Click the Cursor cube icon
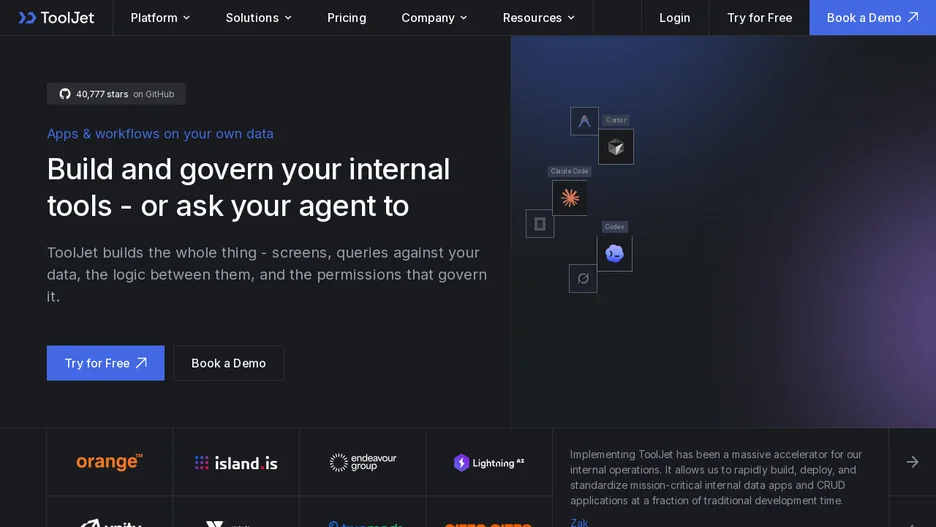Screen dimensions: 936x527 coord(615,147)
